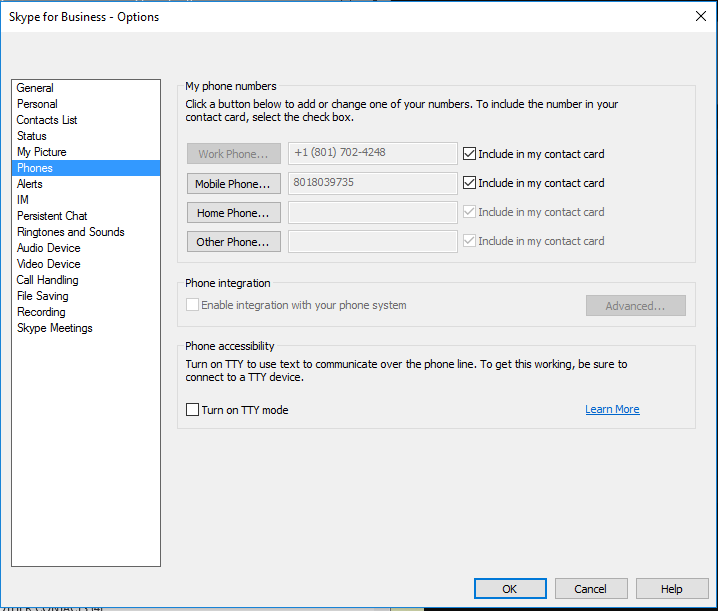Image resolution: width=718 pixels, height=611 pixels.
Task: Open the General options category
Action: pos(35,88)
